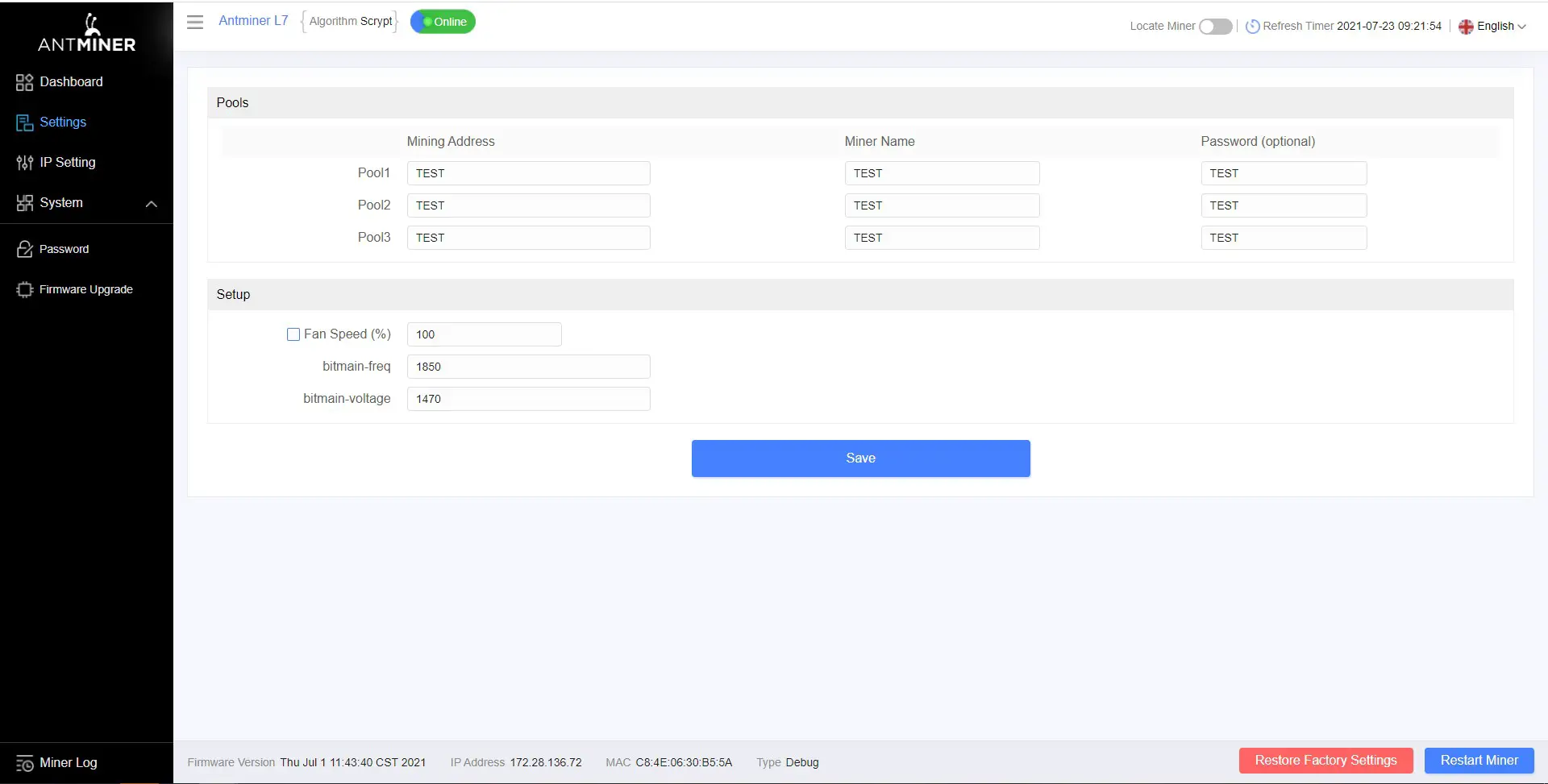This screenshot has width=1548, height=784.
Task: Click the Password edit icon
Action: coord(25,249)
